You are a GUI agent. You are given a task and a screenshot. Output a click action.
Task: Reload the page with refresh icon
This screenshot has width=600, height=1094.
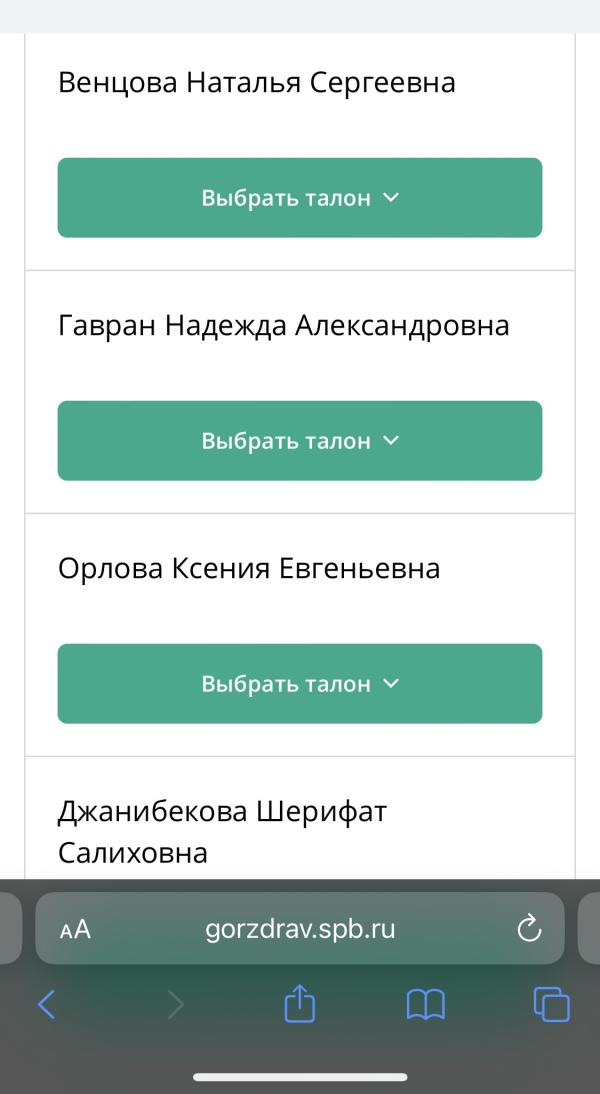529,929
